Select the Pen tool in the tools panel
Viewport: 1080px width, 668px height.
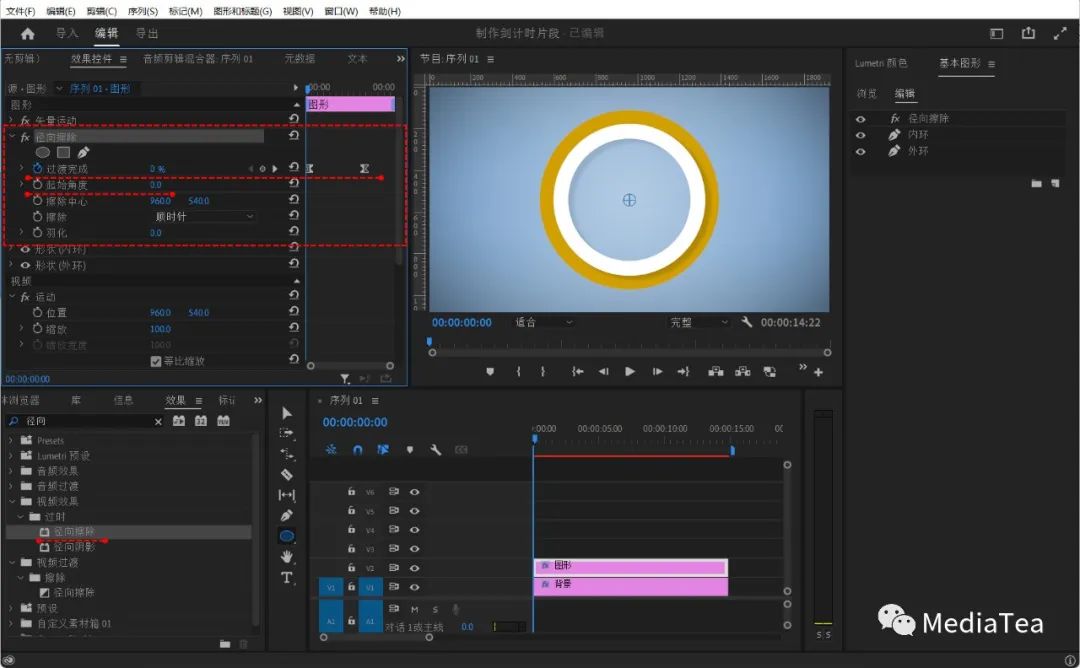(x=287, y=515)
